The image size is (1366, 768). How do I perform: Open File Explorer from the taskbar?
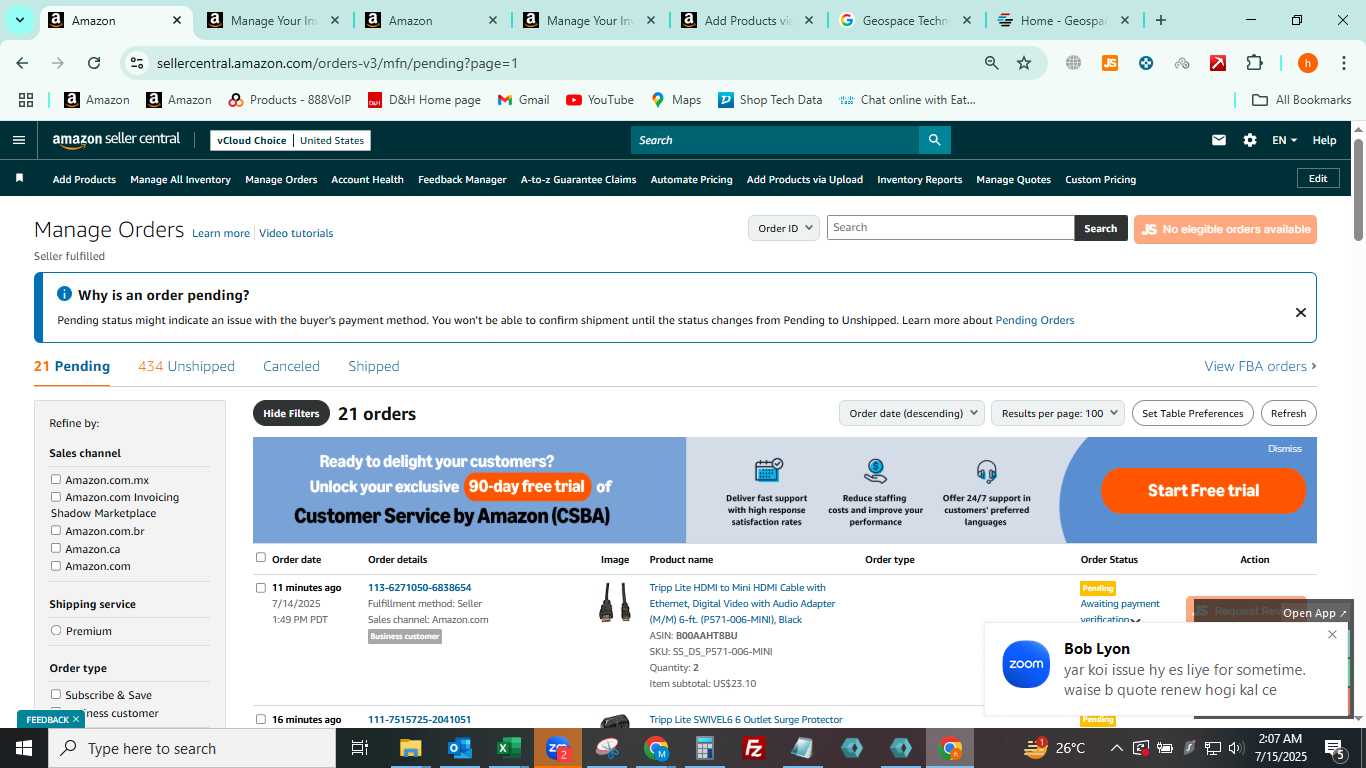click(x=411, y=748)
